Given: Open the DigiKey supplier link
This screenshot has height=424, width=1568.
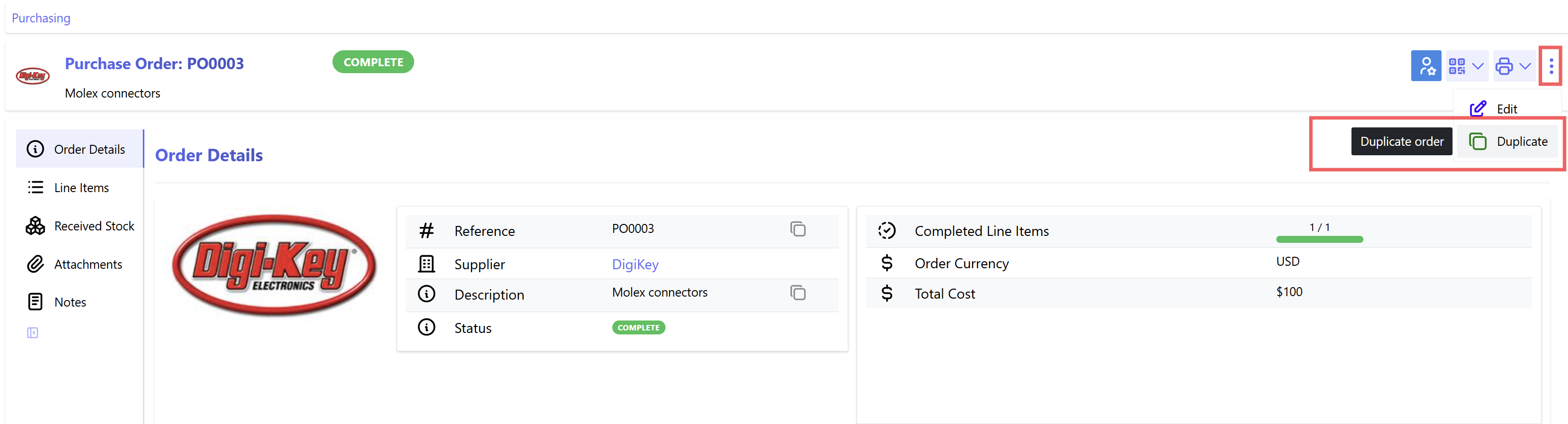Looking at the screenshot, I should click(635, 264).
